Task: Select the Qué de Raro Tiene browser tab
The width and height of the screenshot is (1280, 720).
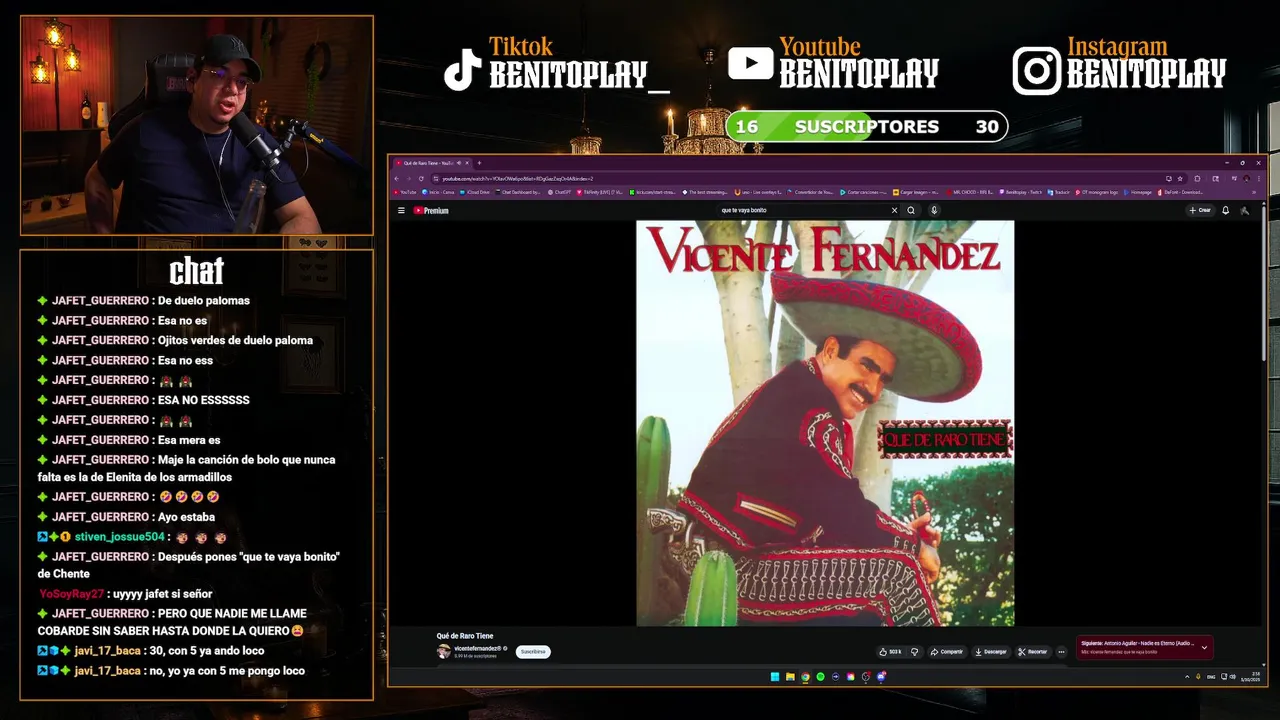Action: point(432,163)
